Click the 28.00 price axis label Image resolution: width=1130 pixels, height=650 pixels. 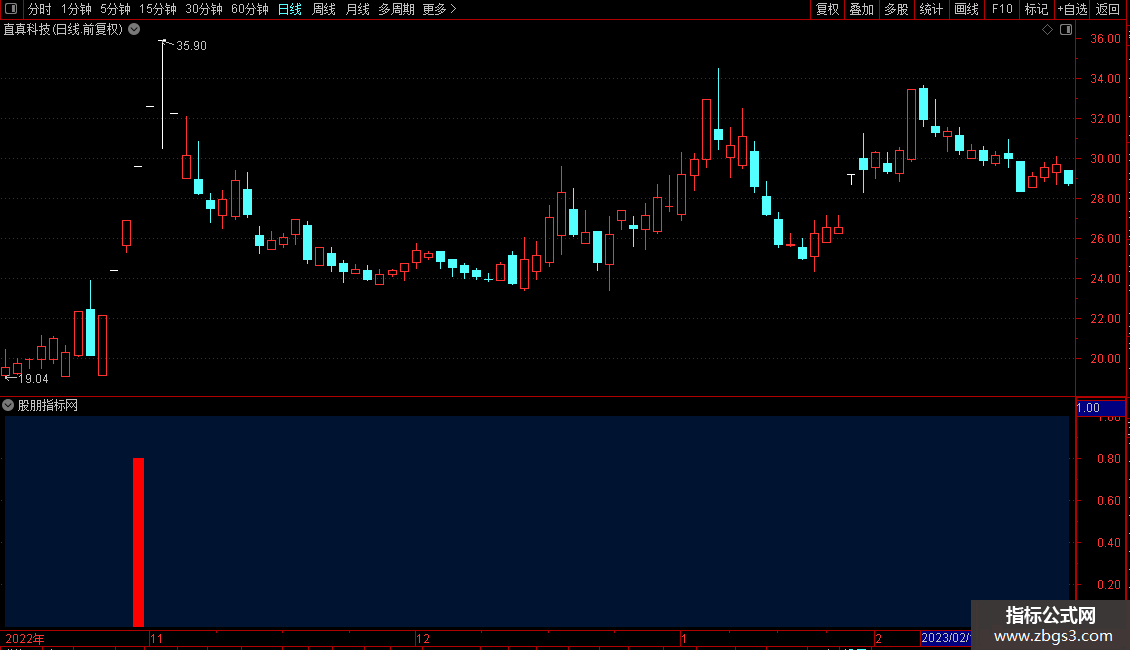1105,198
